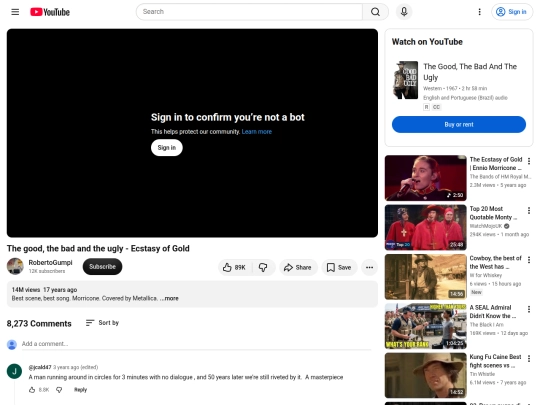Open options menu for Top 20 Most Quotable Monty

(x=529, y=210)
